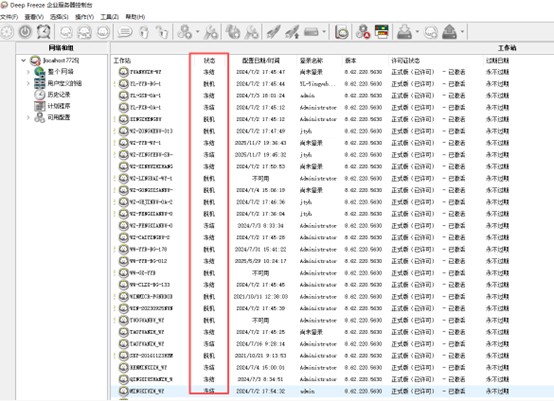This screenshot has width=554, height=401.
Task: Expand the 用户定义的组 tree node
Action: coord(28,83)
